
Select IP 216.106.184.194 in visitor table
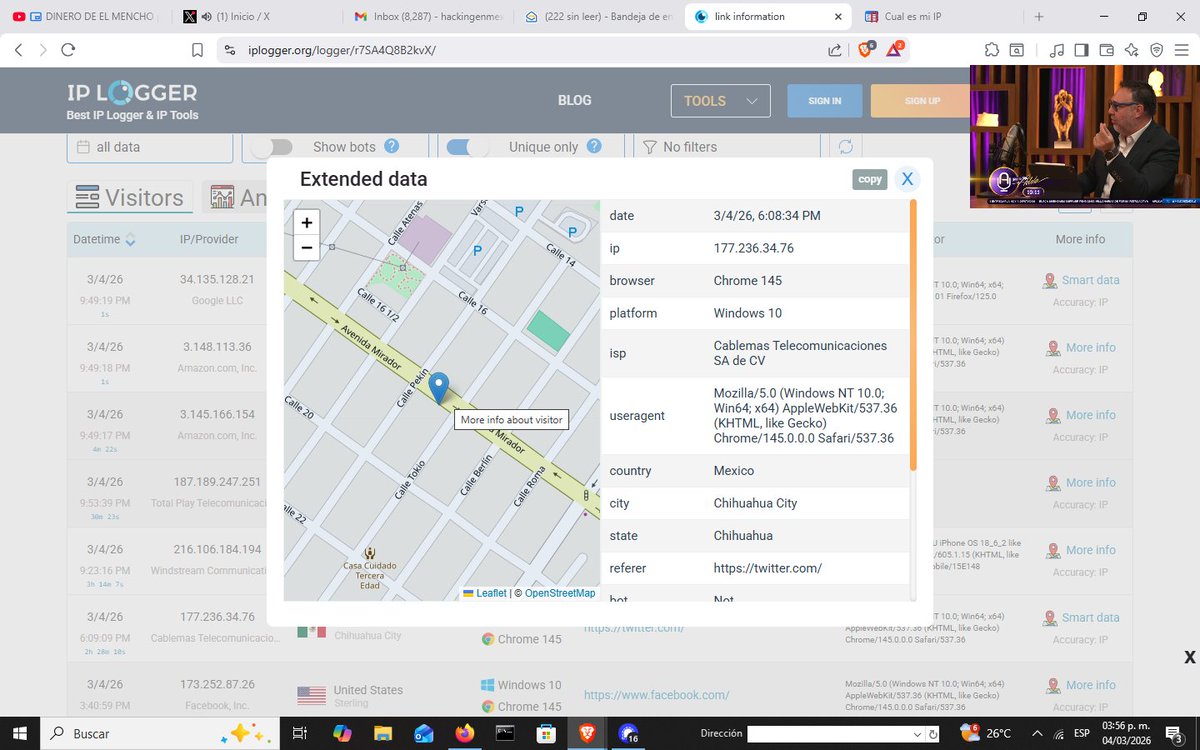coord(217,549)
